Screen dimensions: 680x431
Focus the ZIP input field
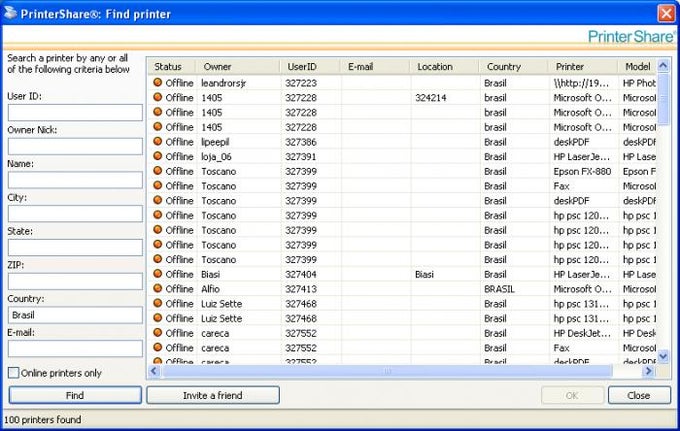pos(75,281)
